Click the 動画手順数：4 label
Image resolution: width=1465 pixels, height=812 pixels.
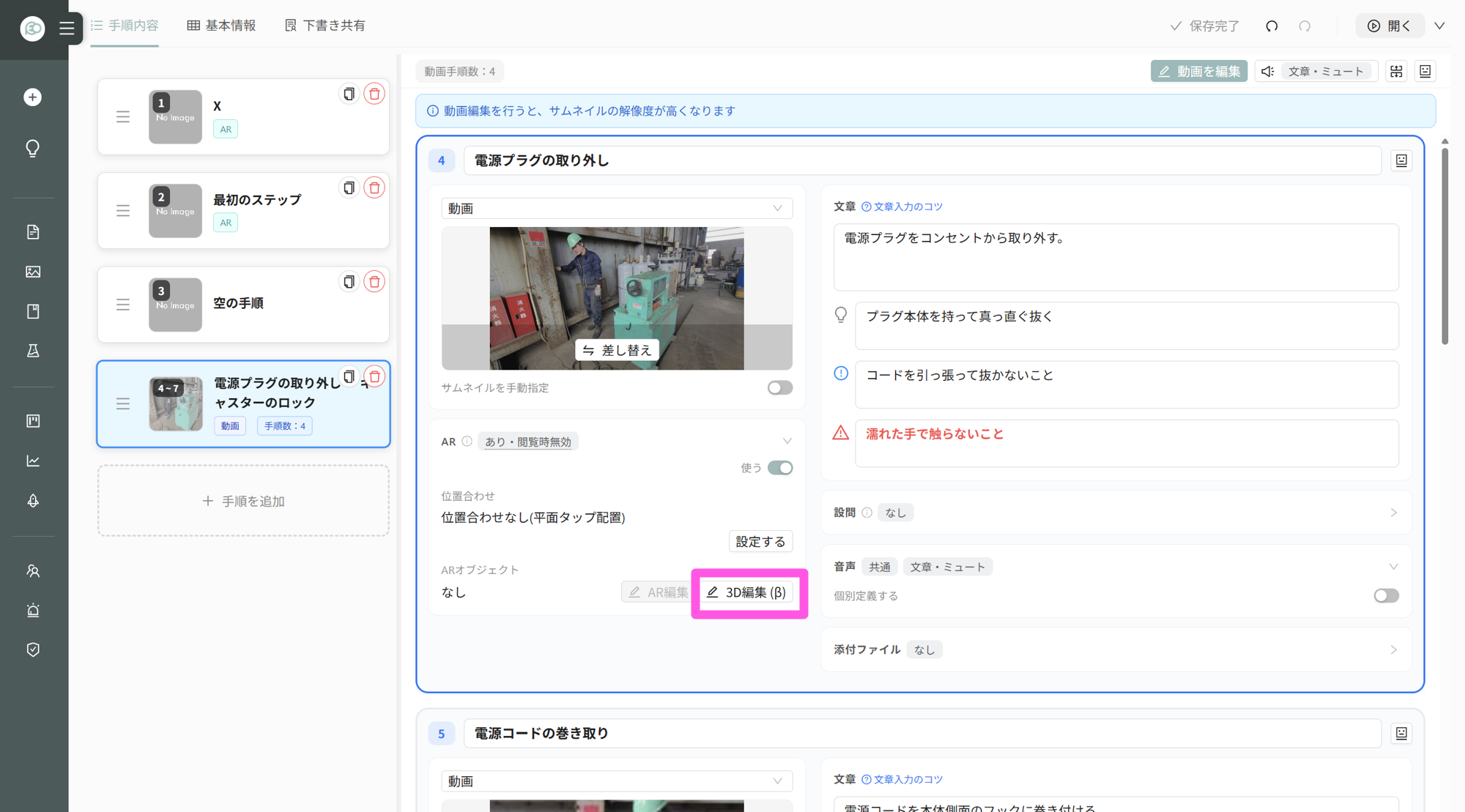460,71
